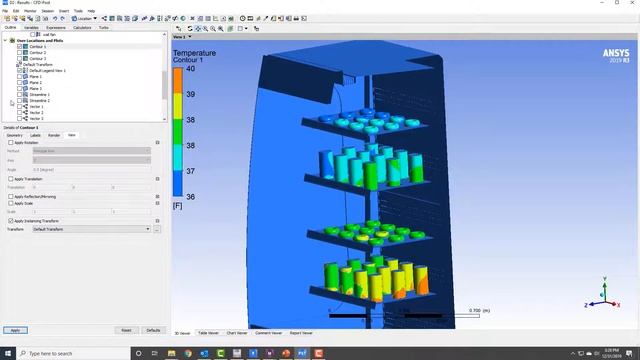Click the blue band of temperature legend

(178, 183)
